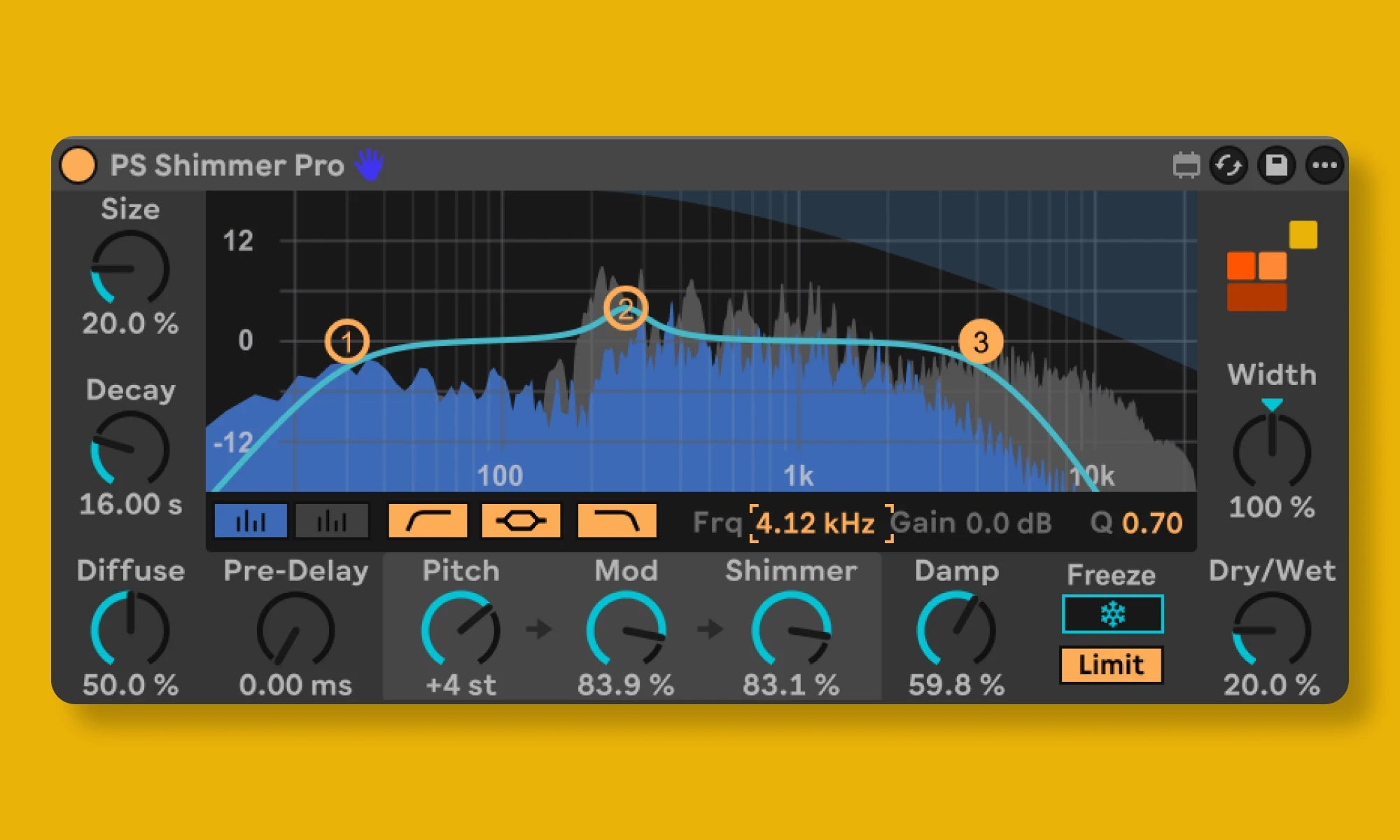Select the low-cut filter shape button
Viewport: 1400px width, 840px height.
(x=428, y=521)
